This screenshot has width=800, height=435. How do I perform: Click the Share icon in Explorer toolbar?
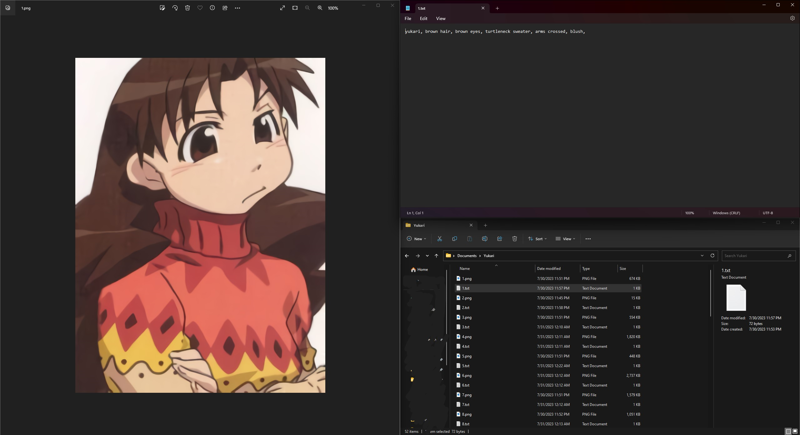tap(499, 239)
